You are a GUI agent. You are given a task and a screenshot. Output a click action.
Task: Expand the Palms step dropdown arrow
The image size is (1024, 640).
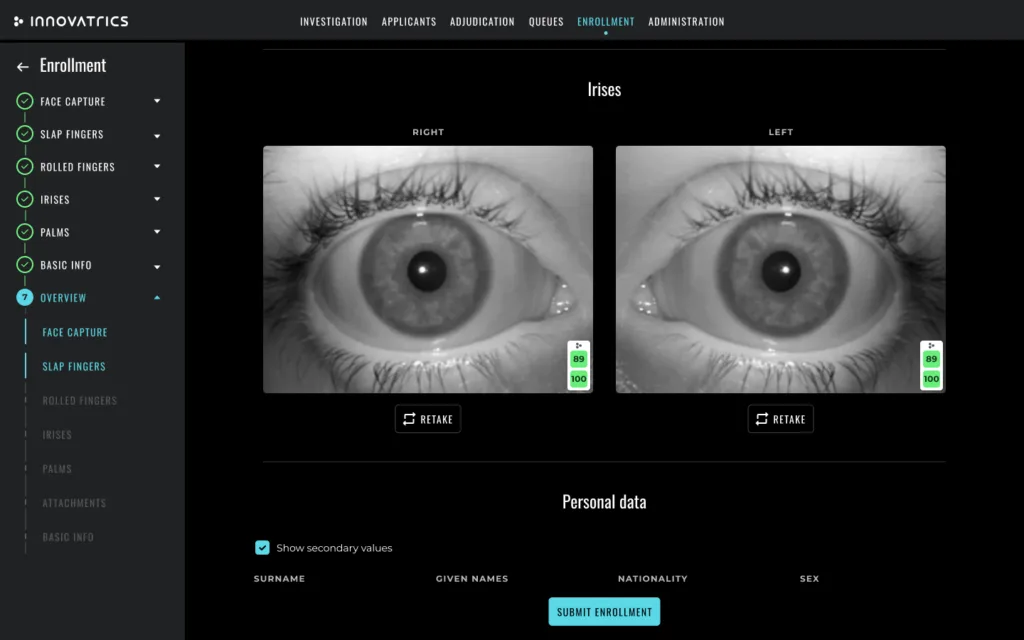pos(157,232)
